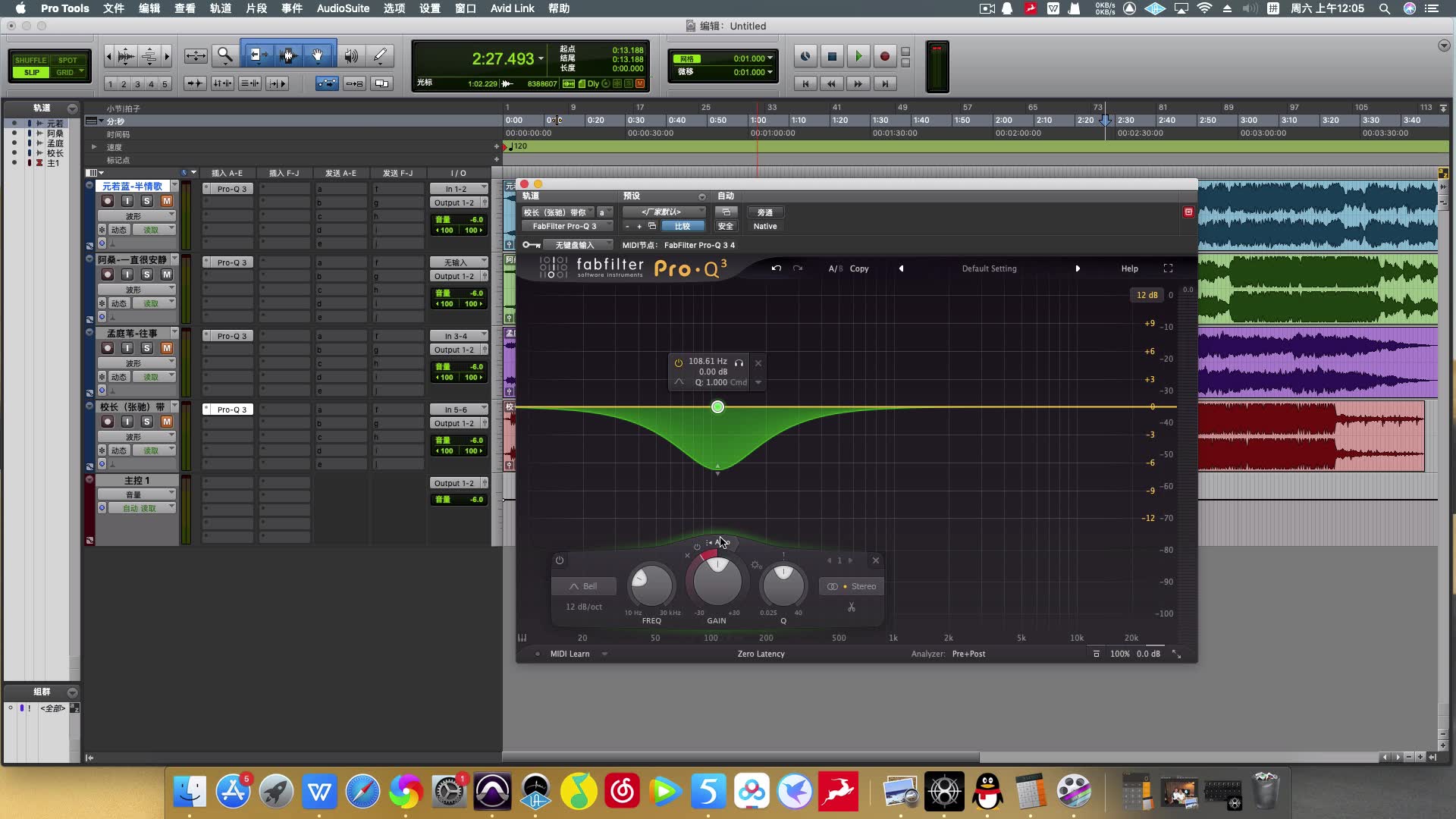Drag the GAIN knob in FabFilter EQ
This screenshot has width=1456, height=819.
[716, 583]
